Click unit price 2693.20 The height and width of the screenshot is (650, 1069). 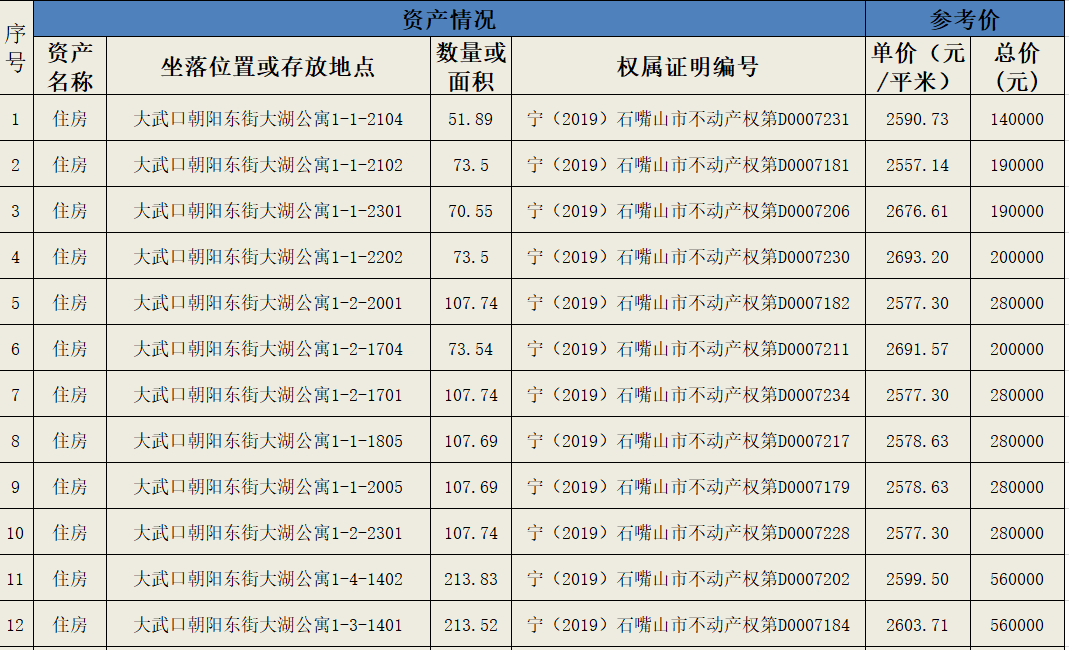pyautogui.click(x=918, y=256)
